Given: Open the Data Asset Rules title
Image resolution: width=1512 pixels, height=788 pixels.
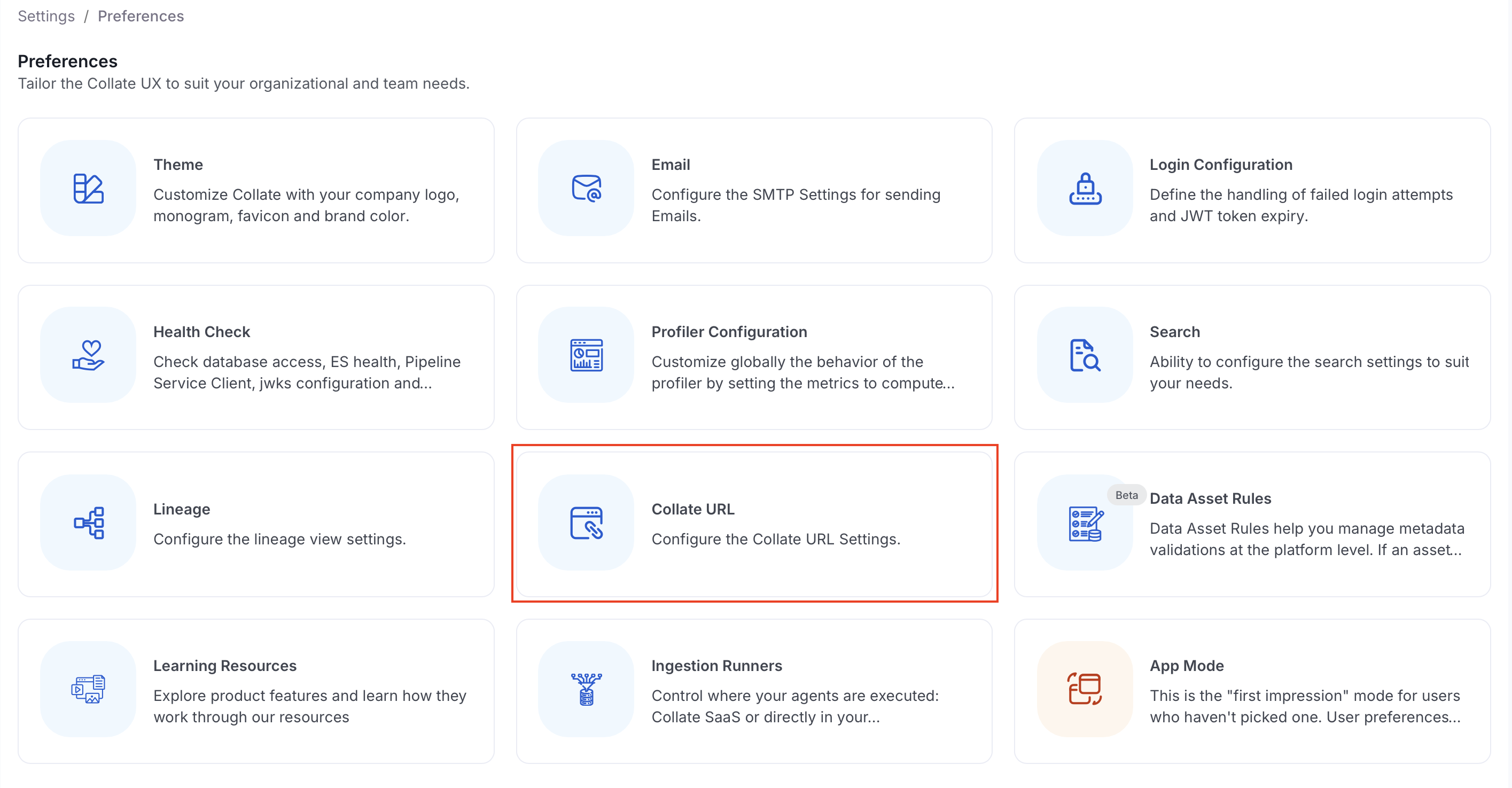Looking at the screenshot, I should pos(1210,499).
